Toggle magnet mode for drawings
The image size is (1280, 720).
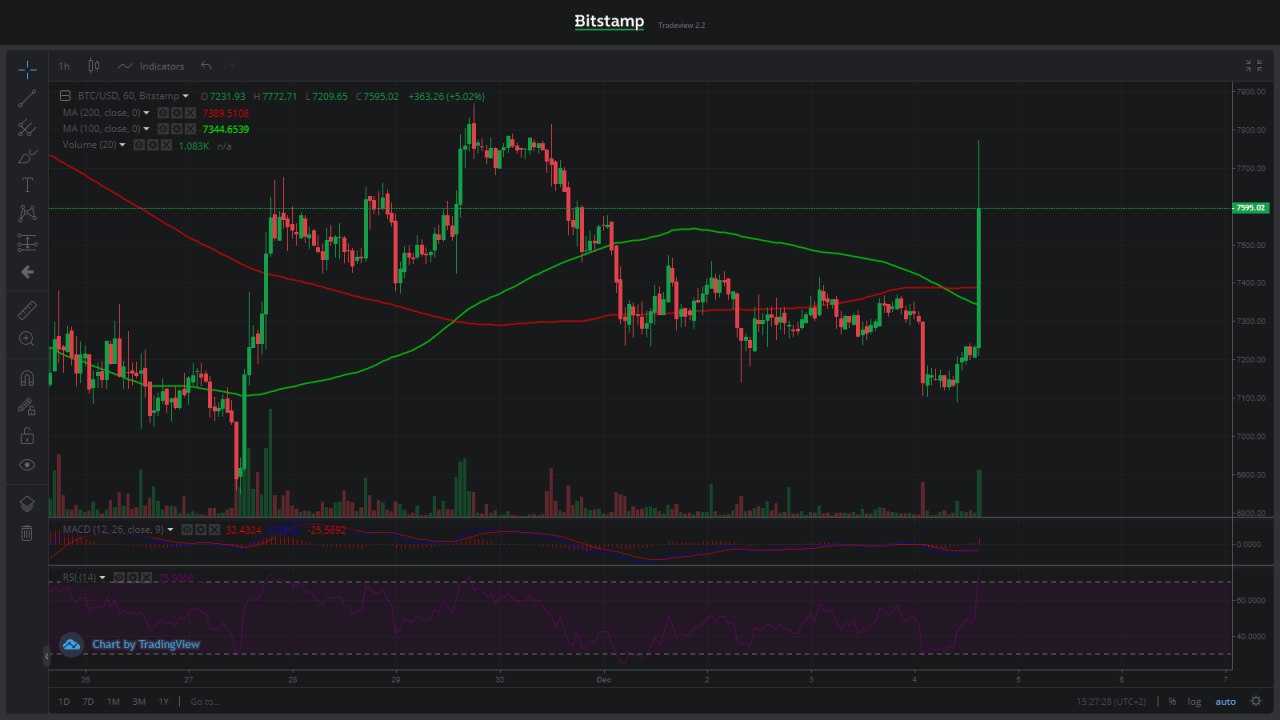27,378
